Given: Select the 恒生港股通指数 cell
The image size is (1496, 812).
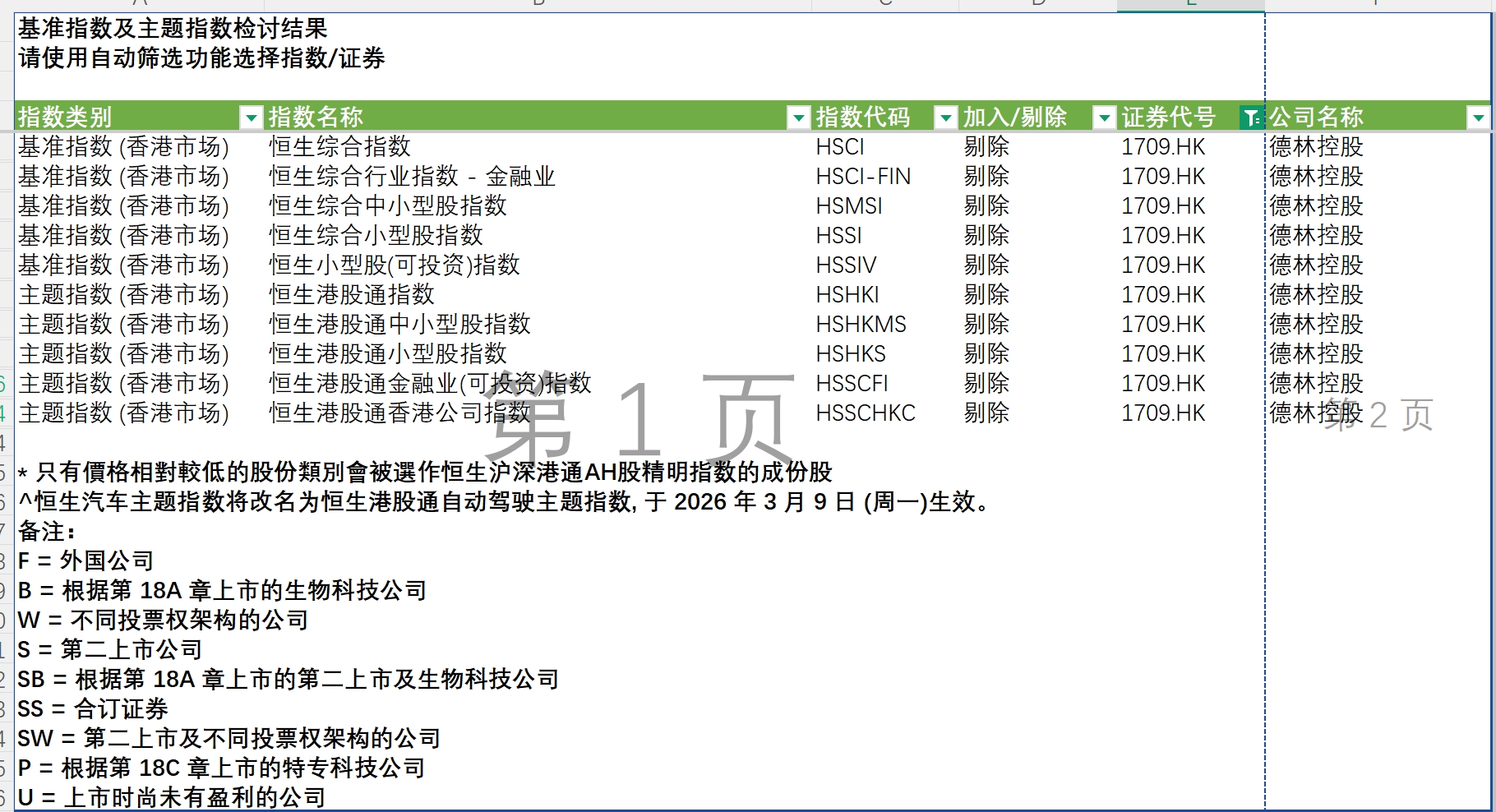Looking at the screenshot, I should click(x=352, y=295).
